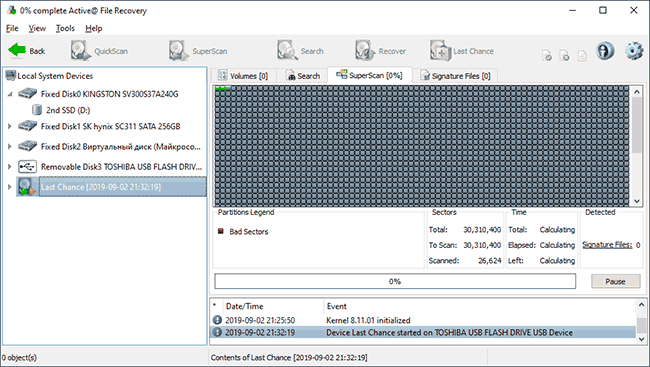This screenshot has height=367, width=650.
Task: Select Last Chance [2019-09-02 21:32:19] row
Action: tap(123, 187)
